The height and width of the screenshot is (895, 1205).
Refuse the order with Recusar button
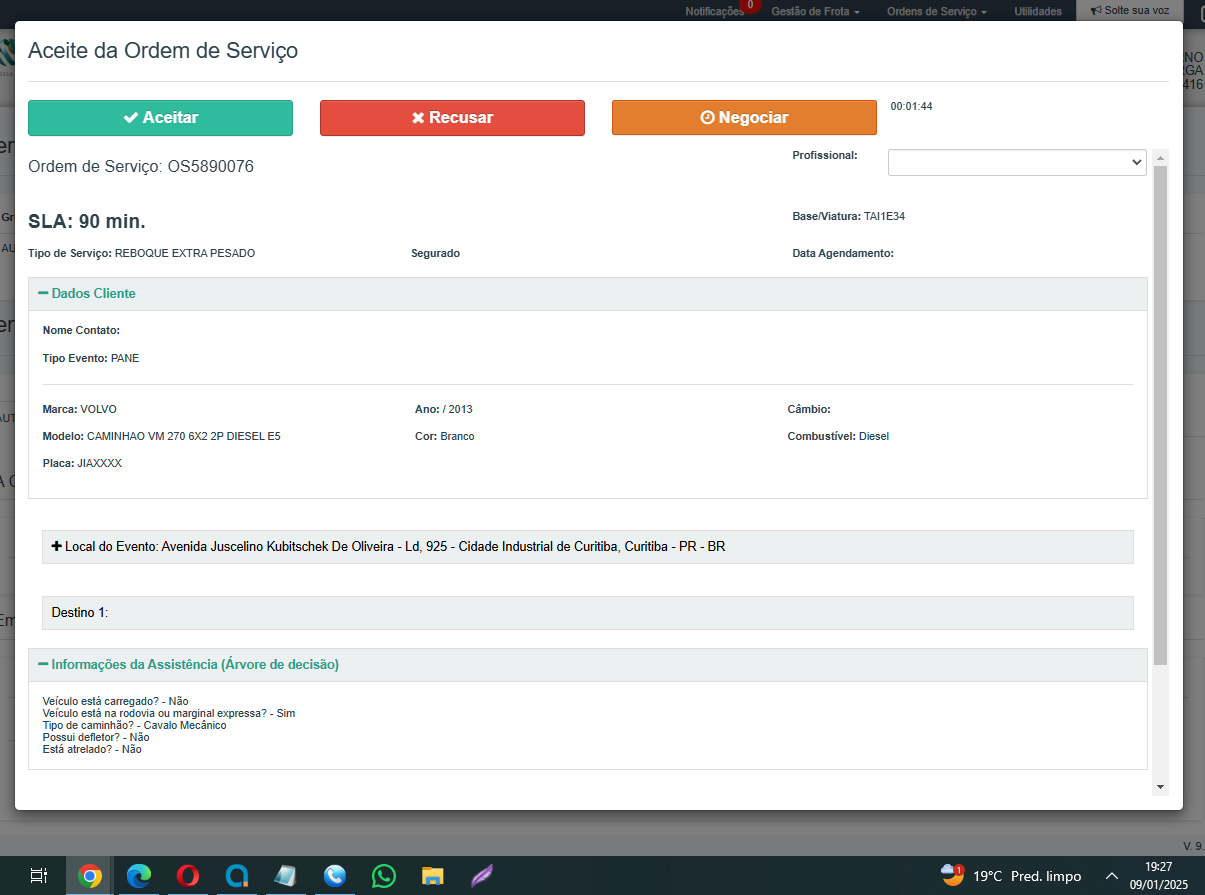point(452,118)
